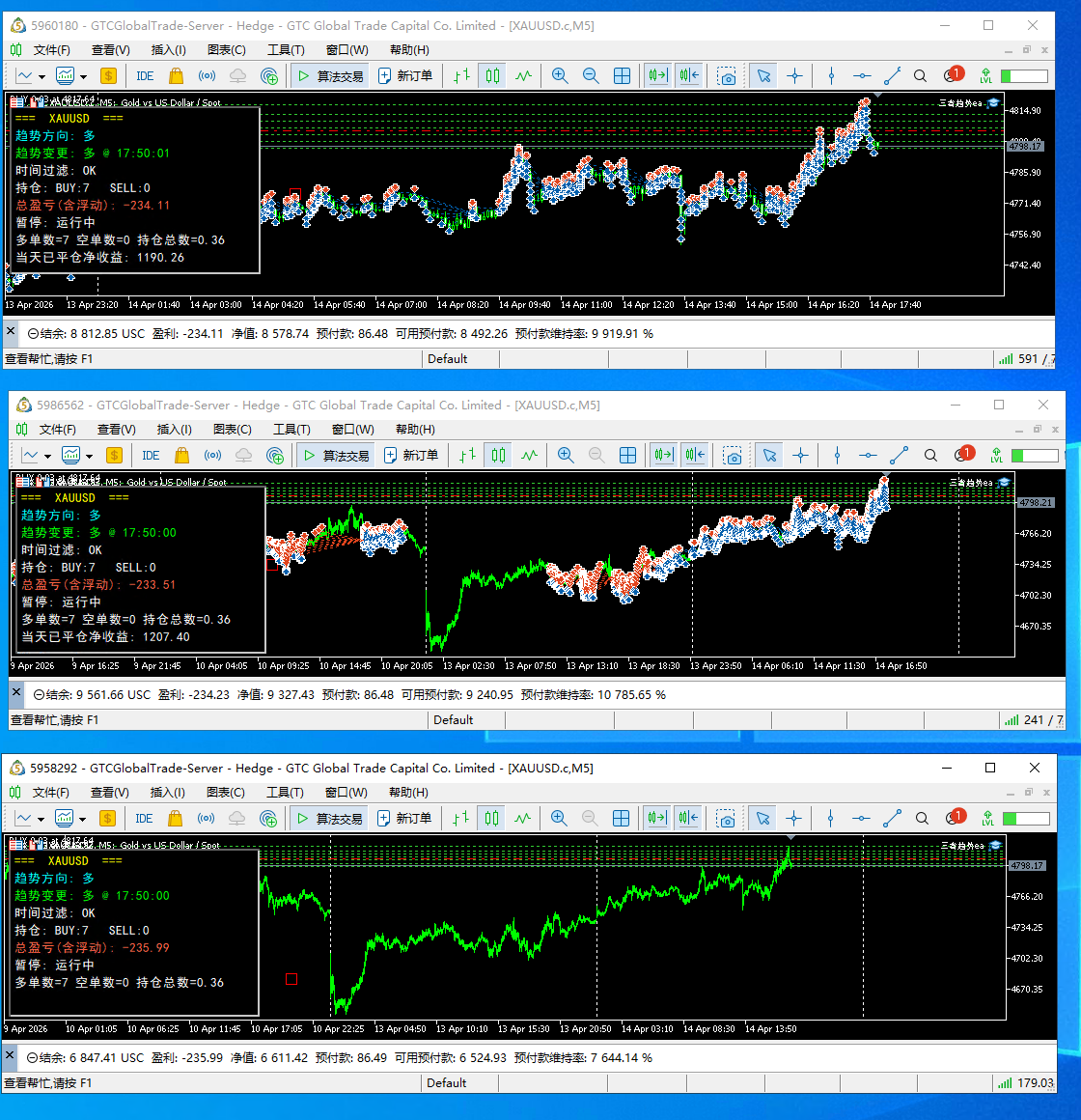This screenshot has width=1081, height=1120.
Task: Zoom in chart in middle 5986562 window
Action: [x=566, y=455]
